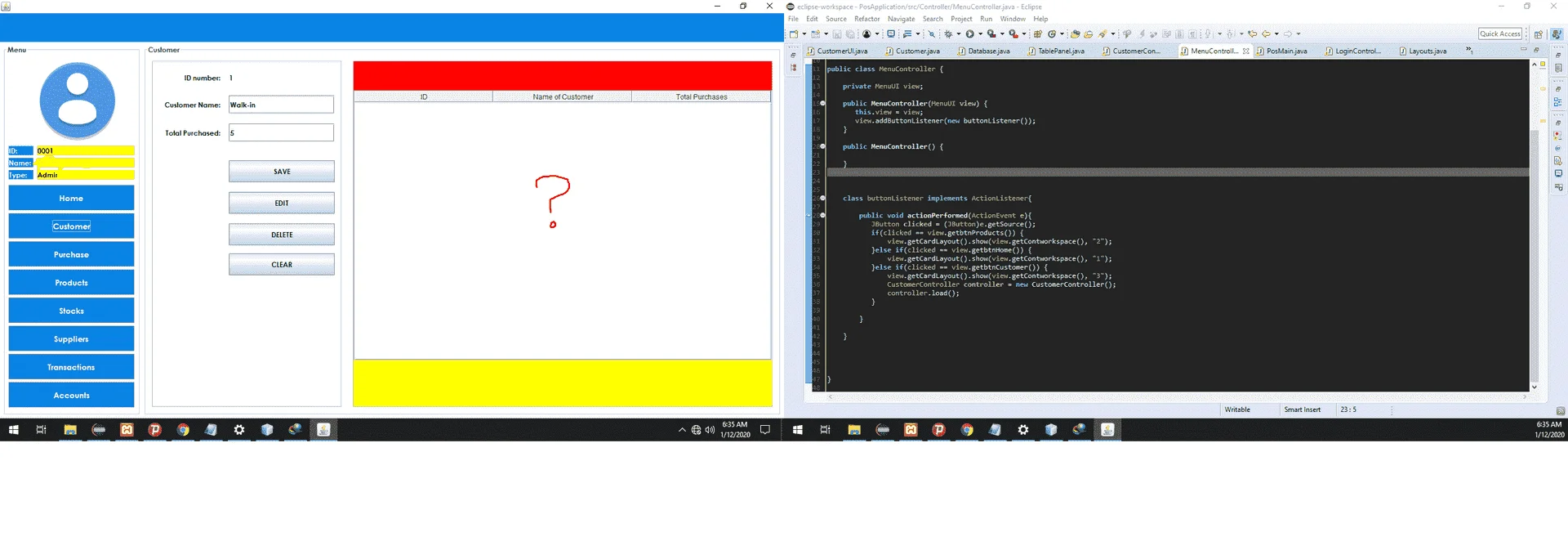Click the New Java Package icon
1568x555 pixels.
1038,34
